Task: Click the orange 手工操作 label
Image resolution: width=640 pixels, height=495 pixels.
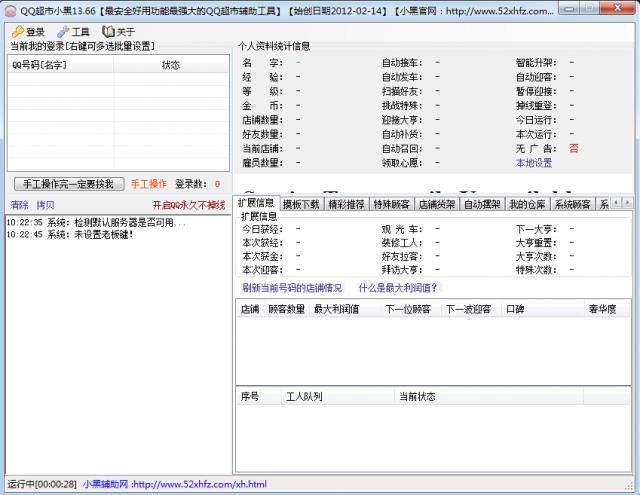Action: click(149, 184)
